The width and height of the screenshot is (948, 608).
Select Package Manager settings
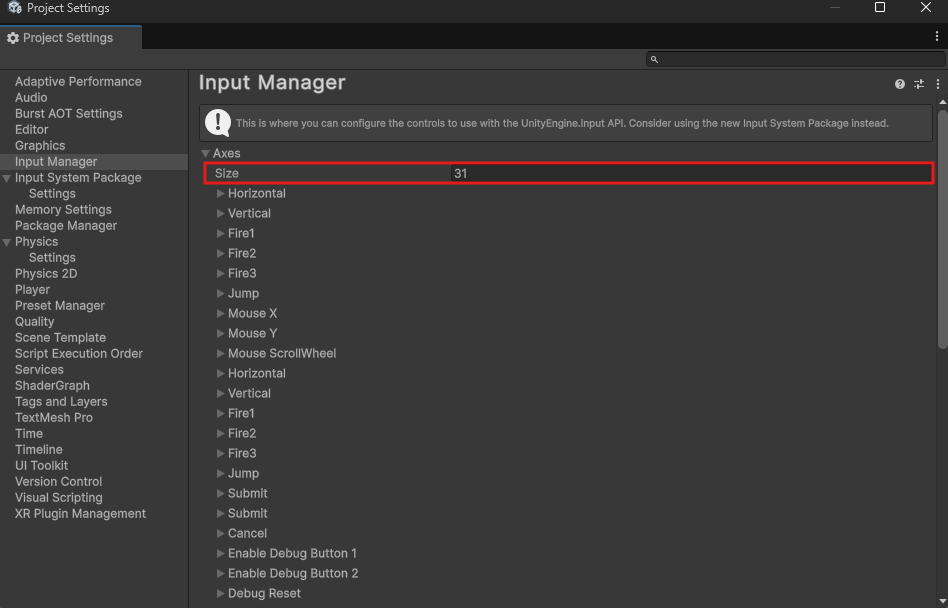(x=66, y=225)
